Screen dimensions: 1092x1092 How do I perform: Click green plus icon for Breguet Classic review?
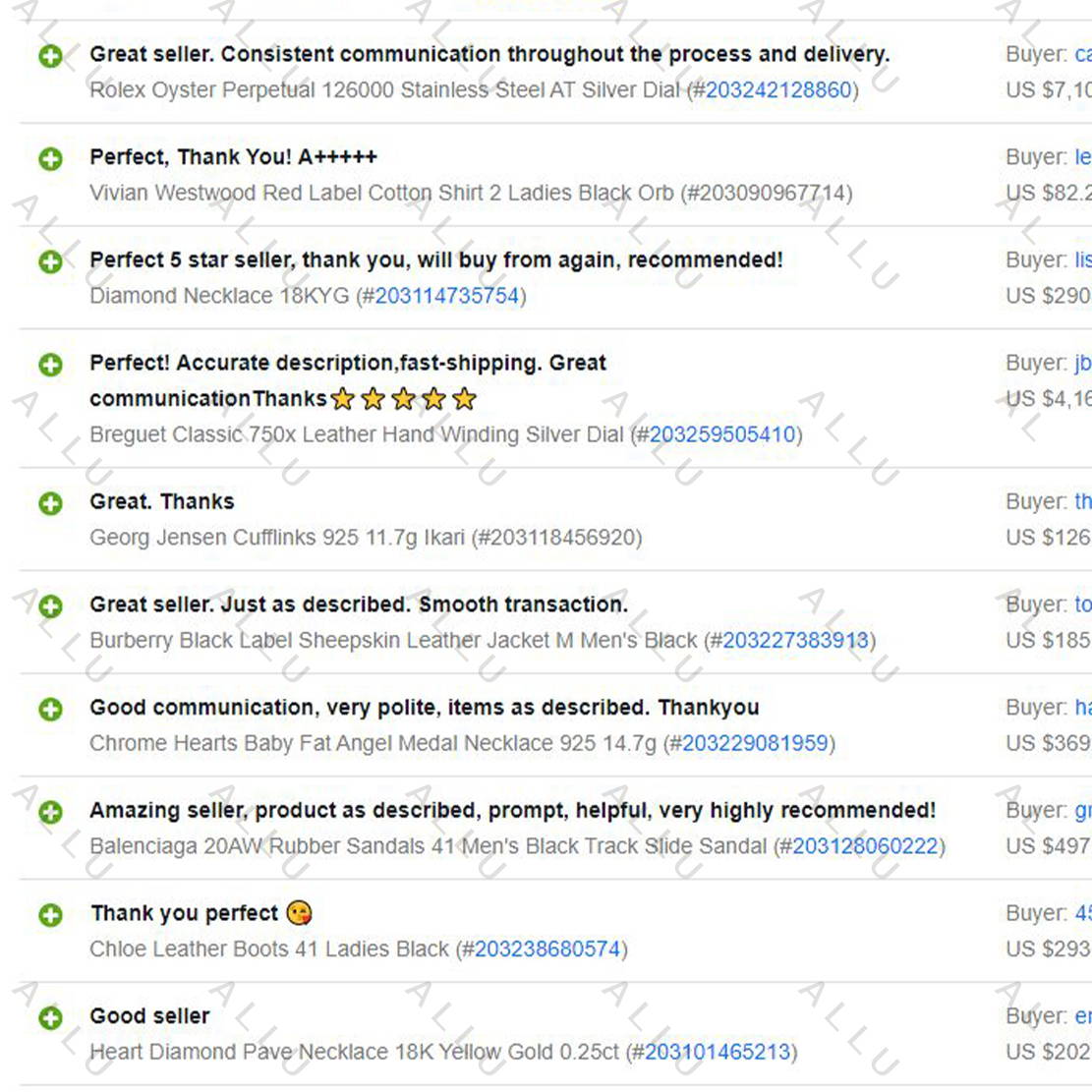click(x=50, y=365)
